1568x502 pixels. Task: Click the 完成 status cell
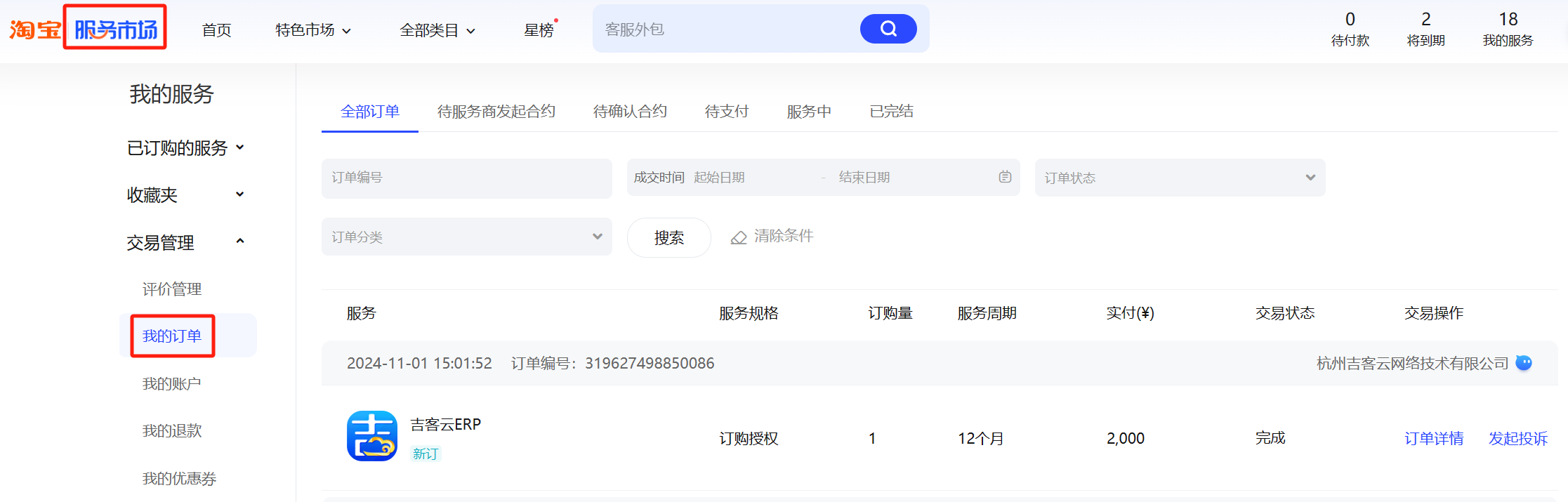click(1270, 439)
